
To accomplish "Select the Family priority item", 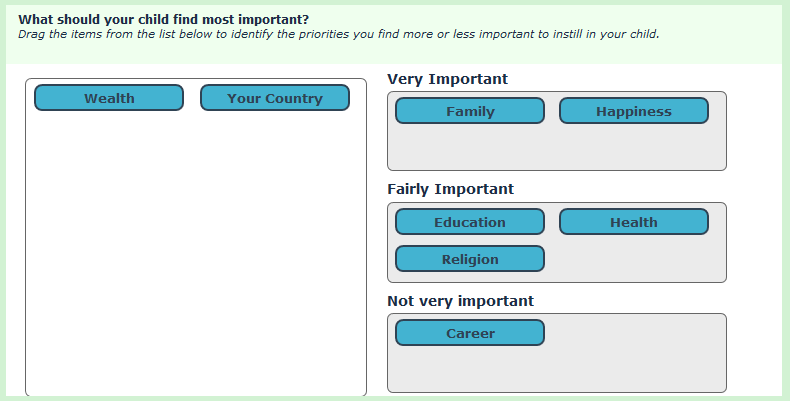I will point(470,111).
